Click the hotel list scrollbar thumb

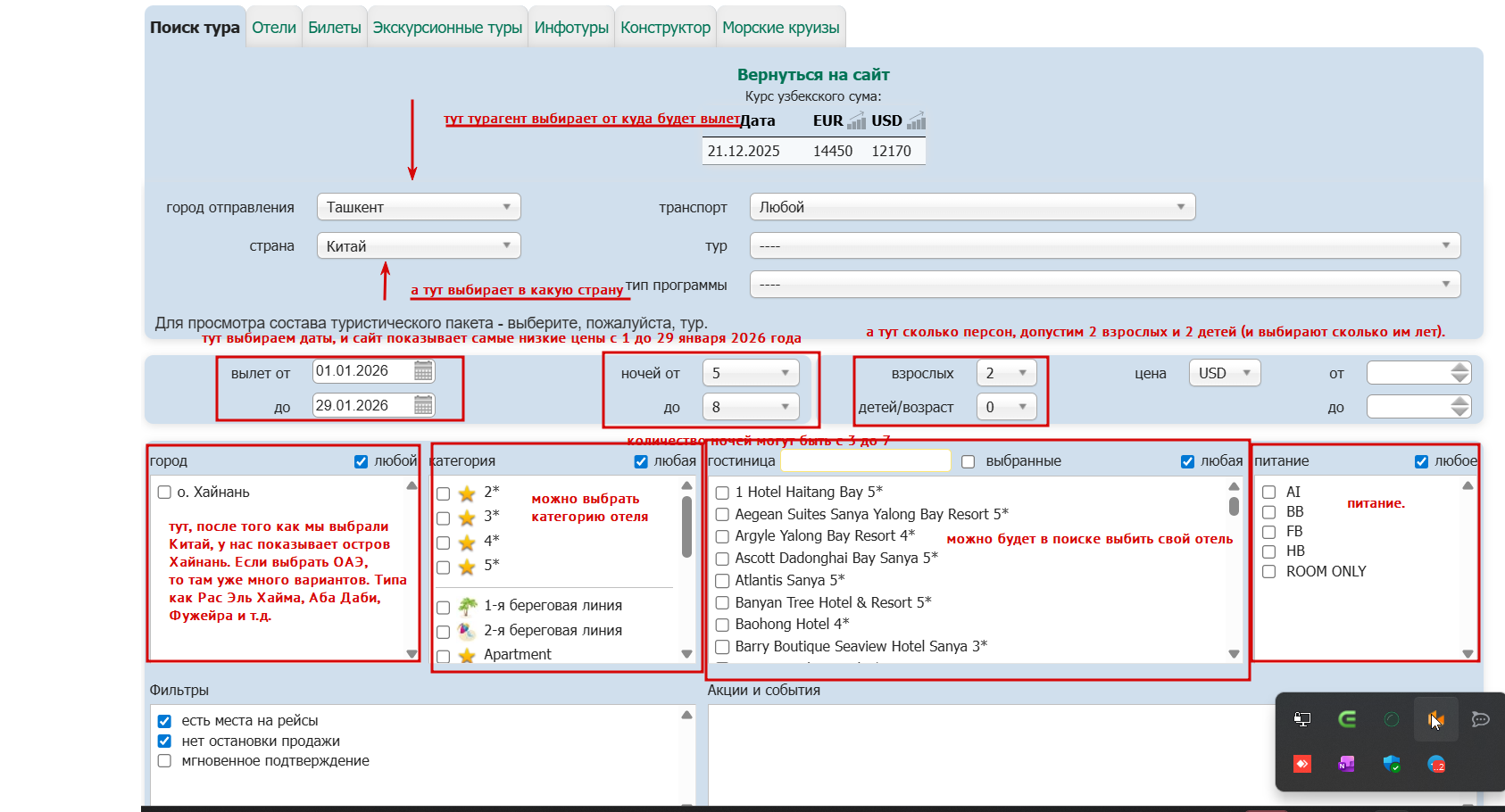(x=1234, y=506)
